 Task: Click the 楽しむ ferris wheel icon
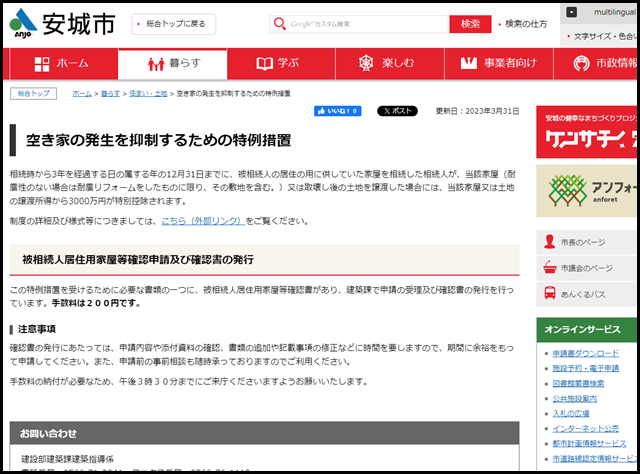(x=366, y=63)
